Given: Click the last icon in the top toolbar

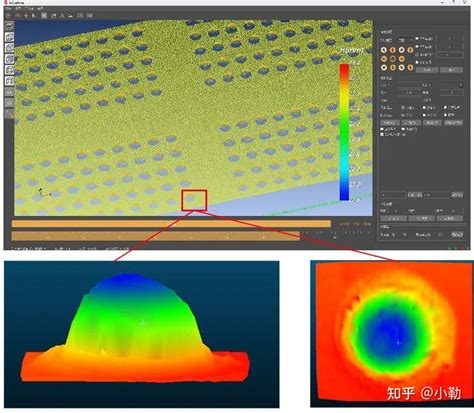Looking at the screenshot, I should pos(89,15).
